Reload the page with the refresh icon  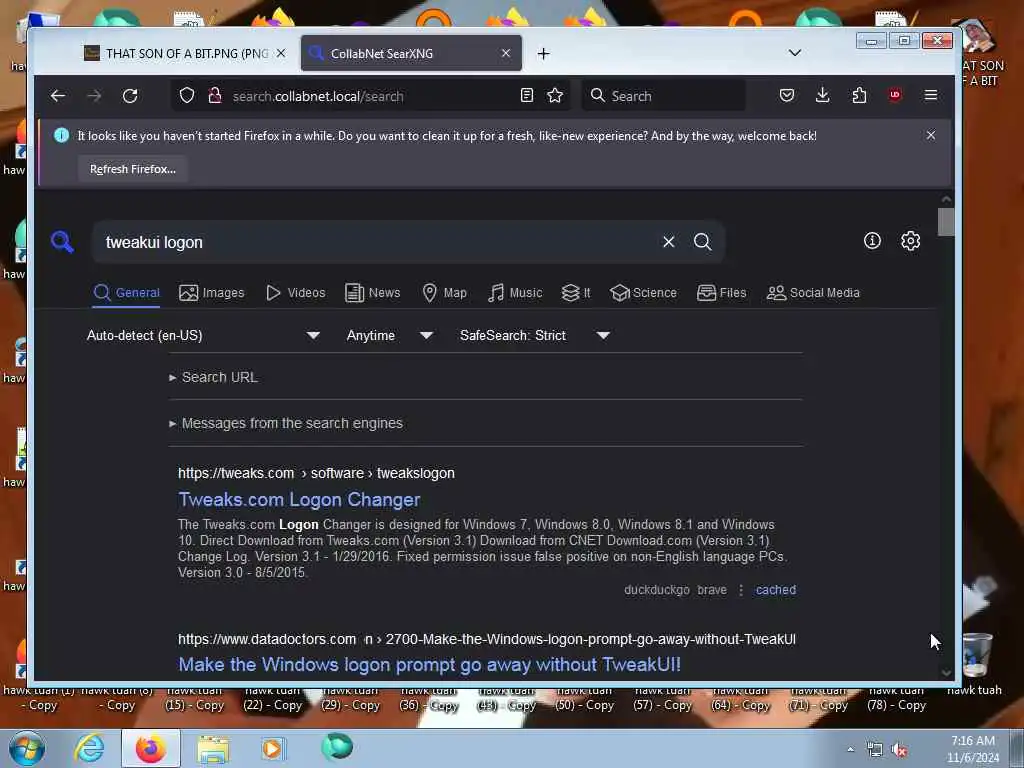pos(130,96)
